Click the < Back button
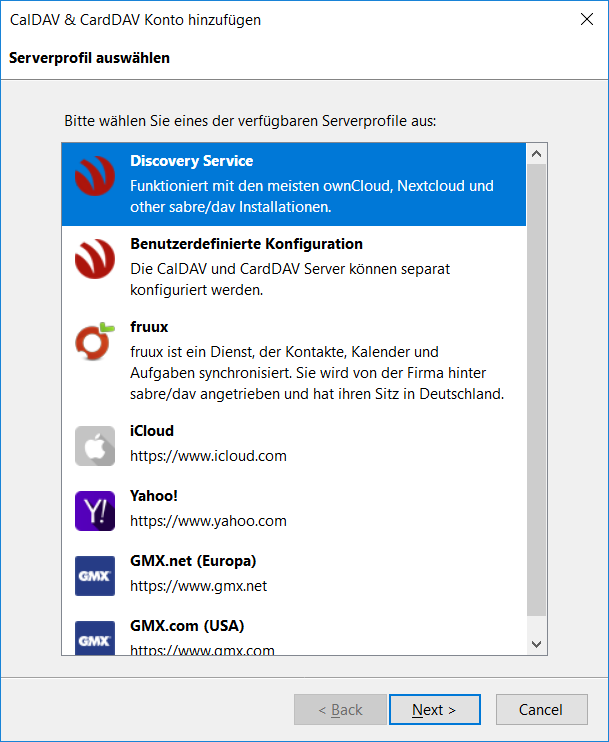This screenshot has height=742, width=609. click(x=340, y=709)
